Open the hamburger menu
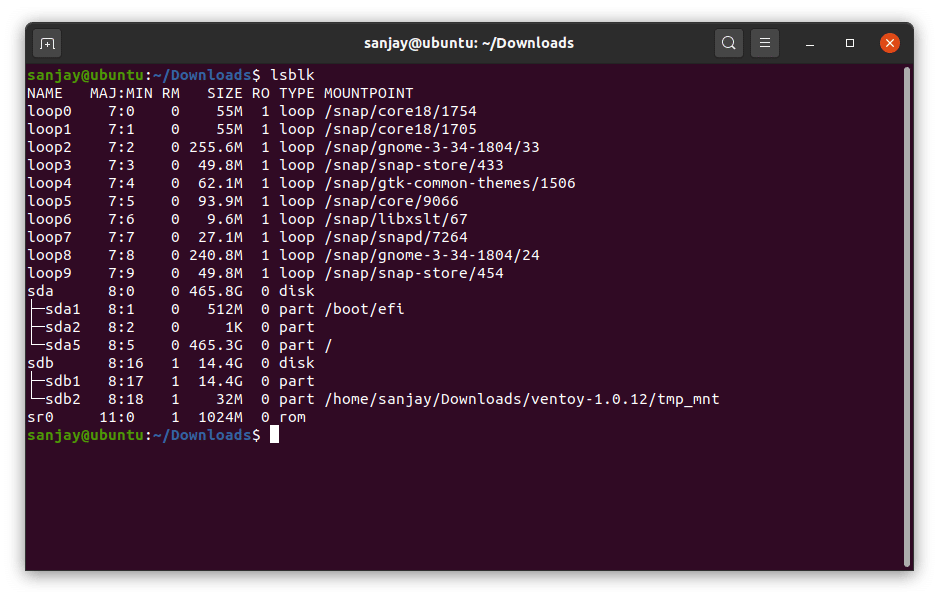Screen dimensions: 939x599 point(764,43)
